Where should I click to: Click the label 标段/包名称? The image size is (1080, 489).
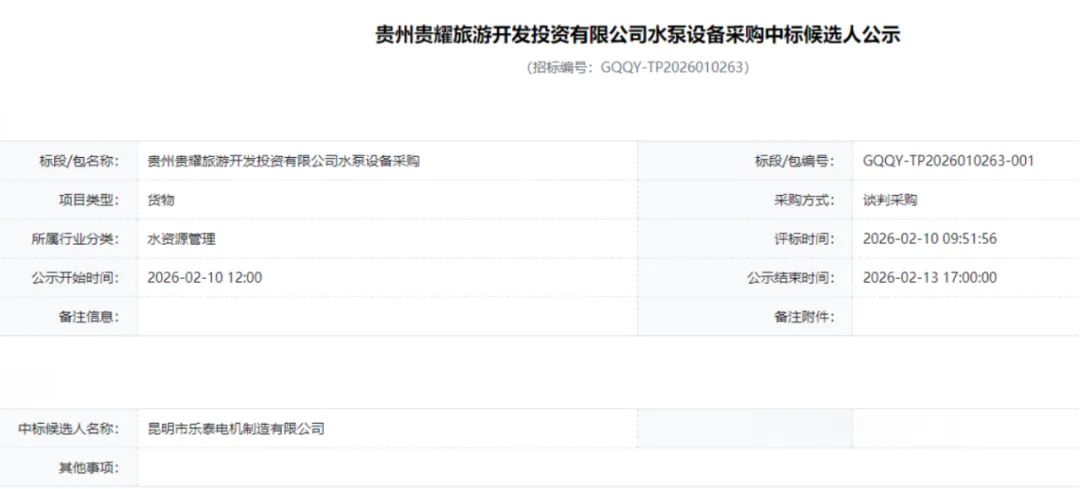pyautogui.click(x=79, y=161)
